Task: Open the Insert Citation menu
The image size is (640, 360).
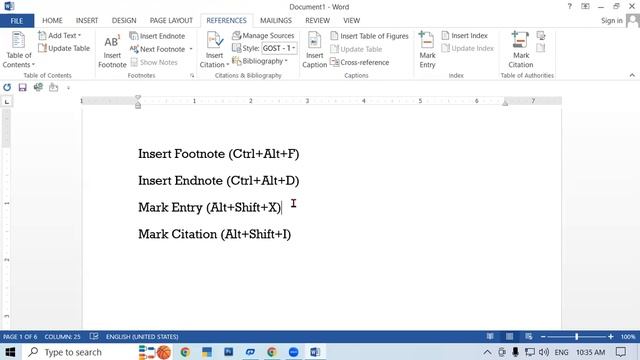Action: point(214,50)
